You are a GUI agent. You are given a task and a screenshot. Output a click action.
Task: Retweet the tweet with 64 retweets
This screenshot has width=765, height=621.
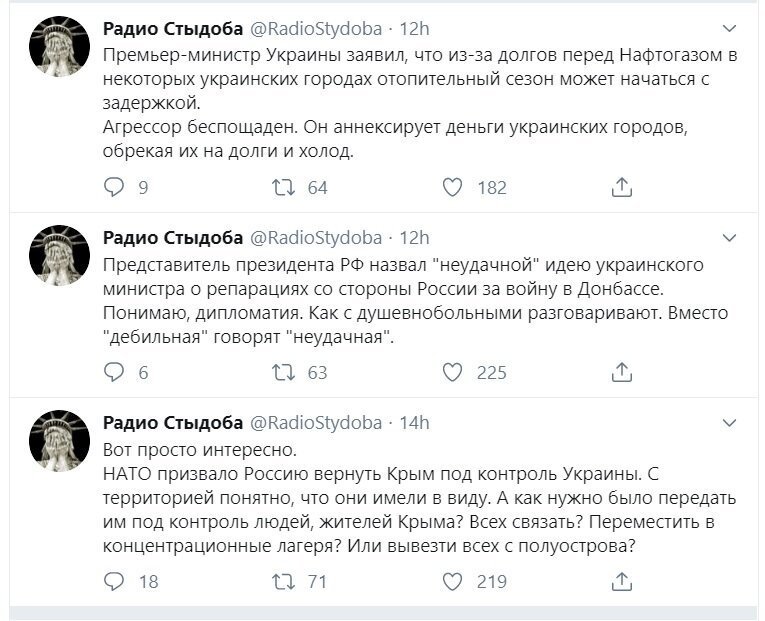coord(283,187)
